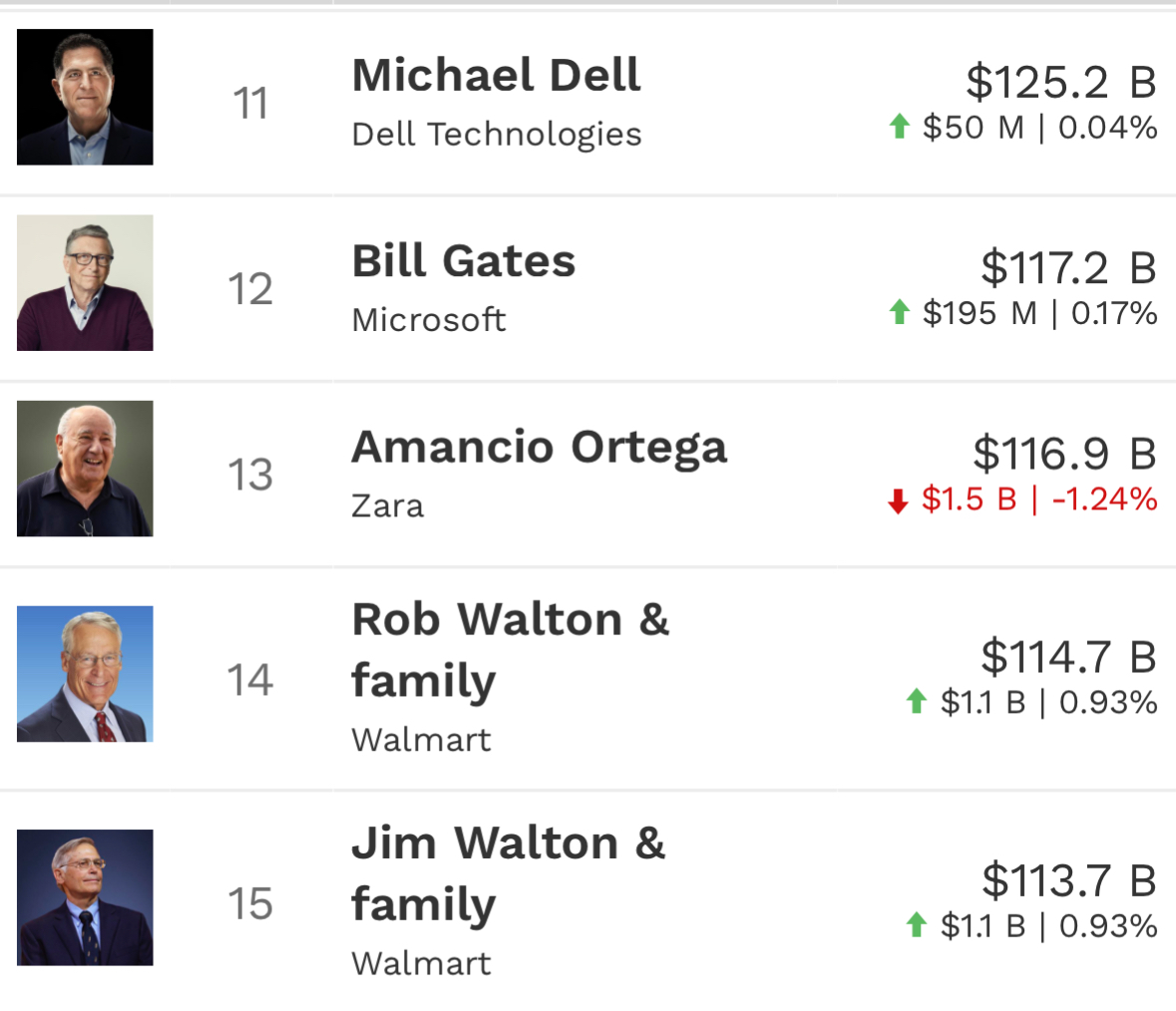Open the Jim Walton & family link
This screenshot has width=1176, height=1011.
[x=509, y=873]
